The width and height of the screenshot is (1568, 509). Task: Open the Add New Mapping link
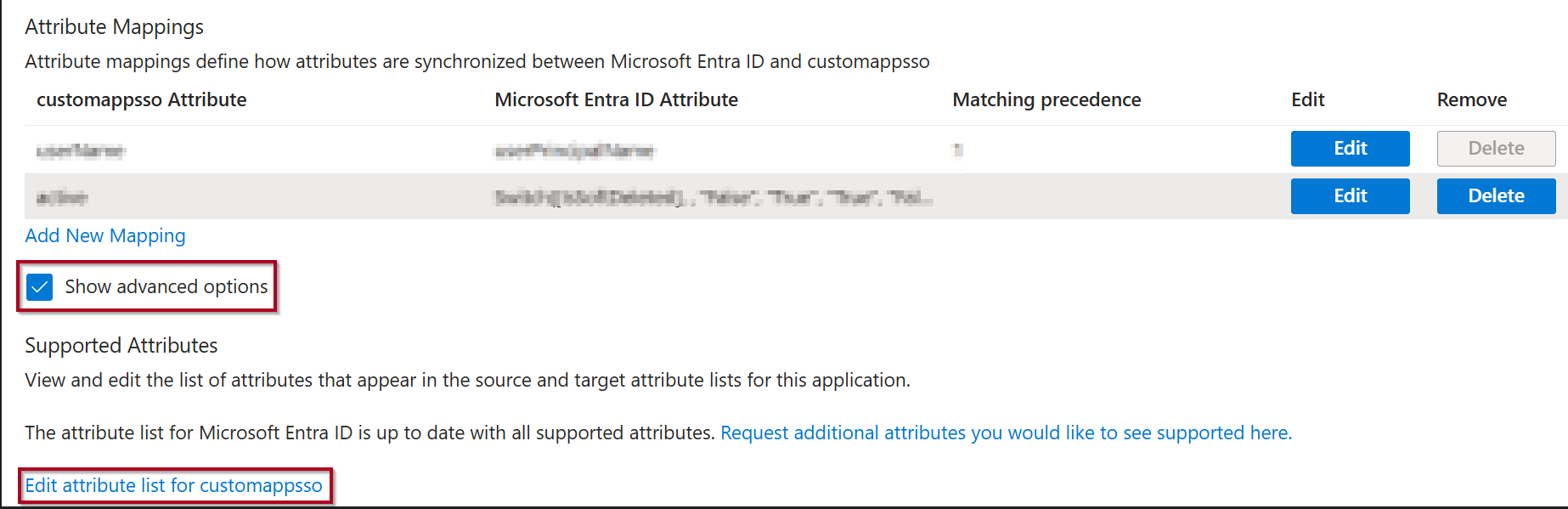point(105,236)
